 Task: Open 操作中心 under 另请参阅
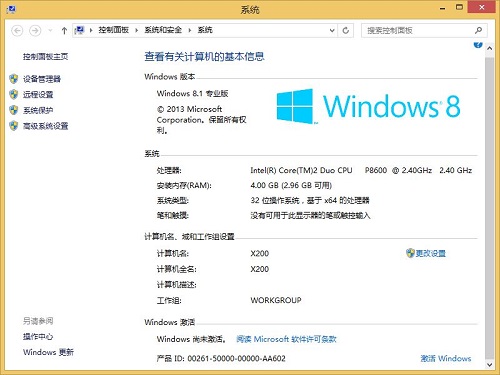click(38, 337)
